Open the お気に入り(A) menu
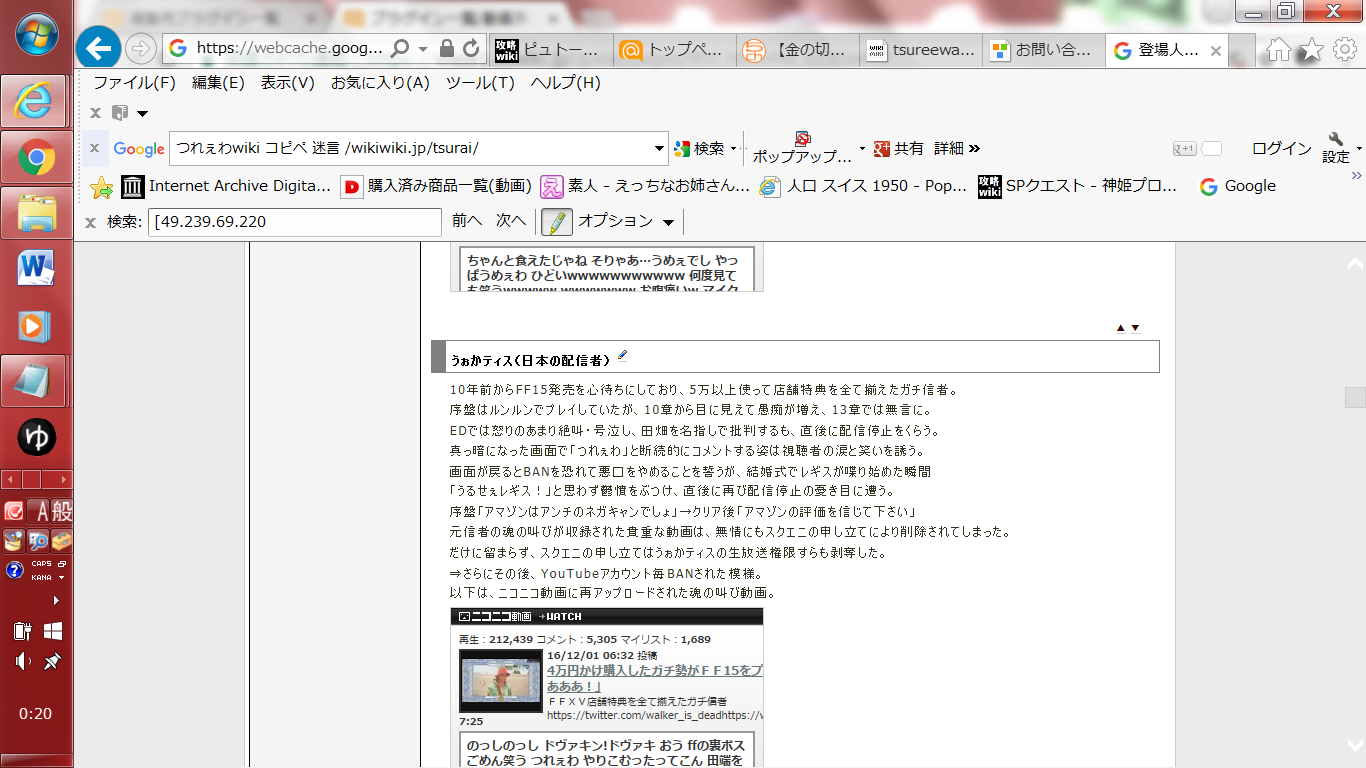 [380, 83]
